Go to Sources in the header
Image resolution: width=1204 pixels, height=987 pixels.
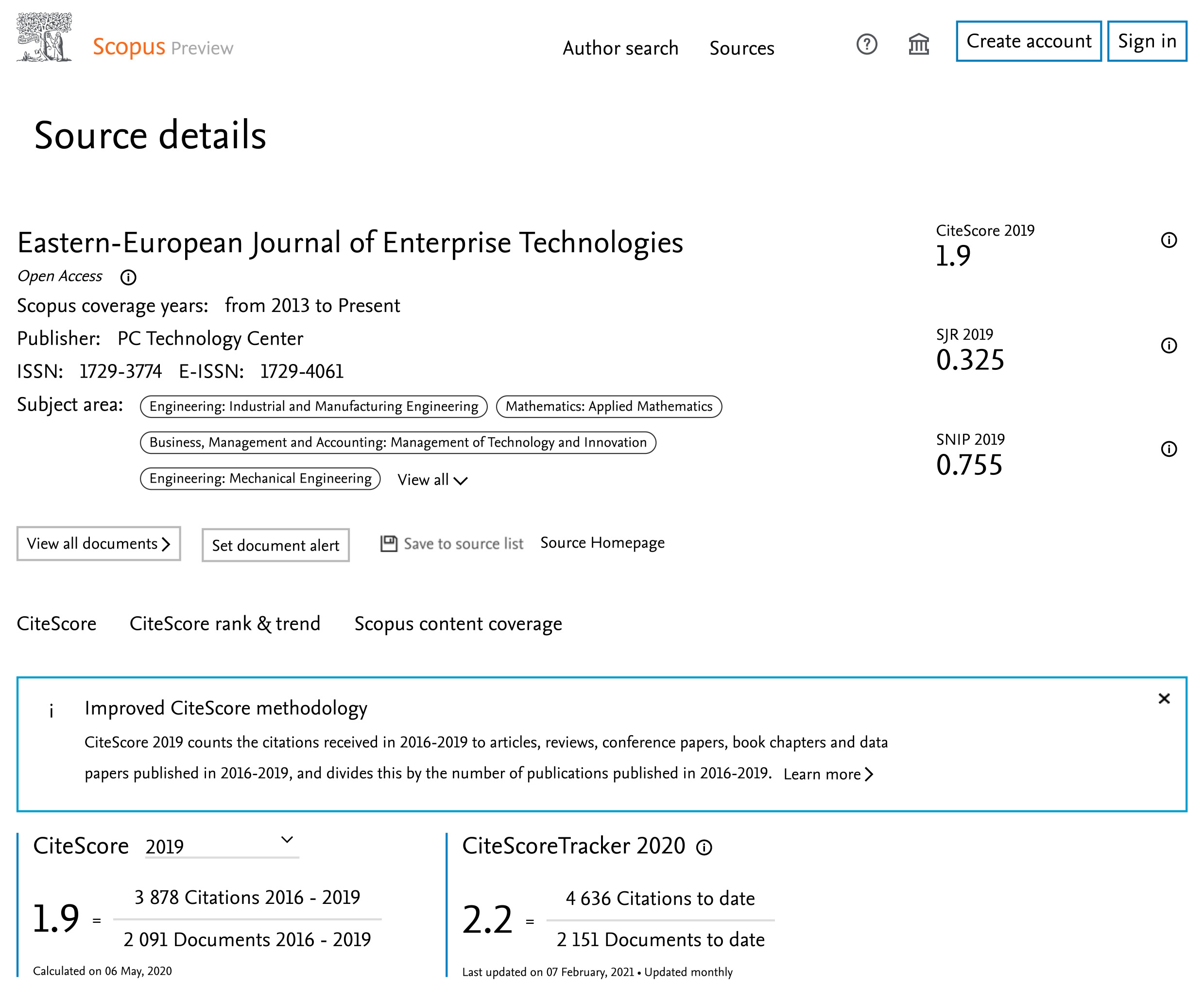click(742, 48)
